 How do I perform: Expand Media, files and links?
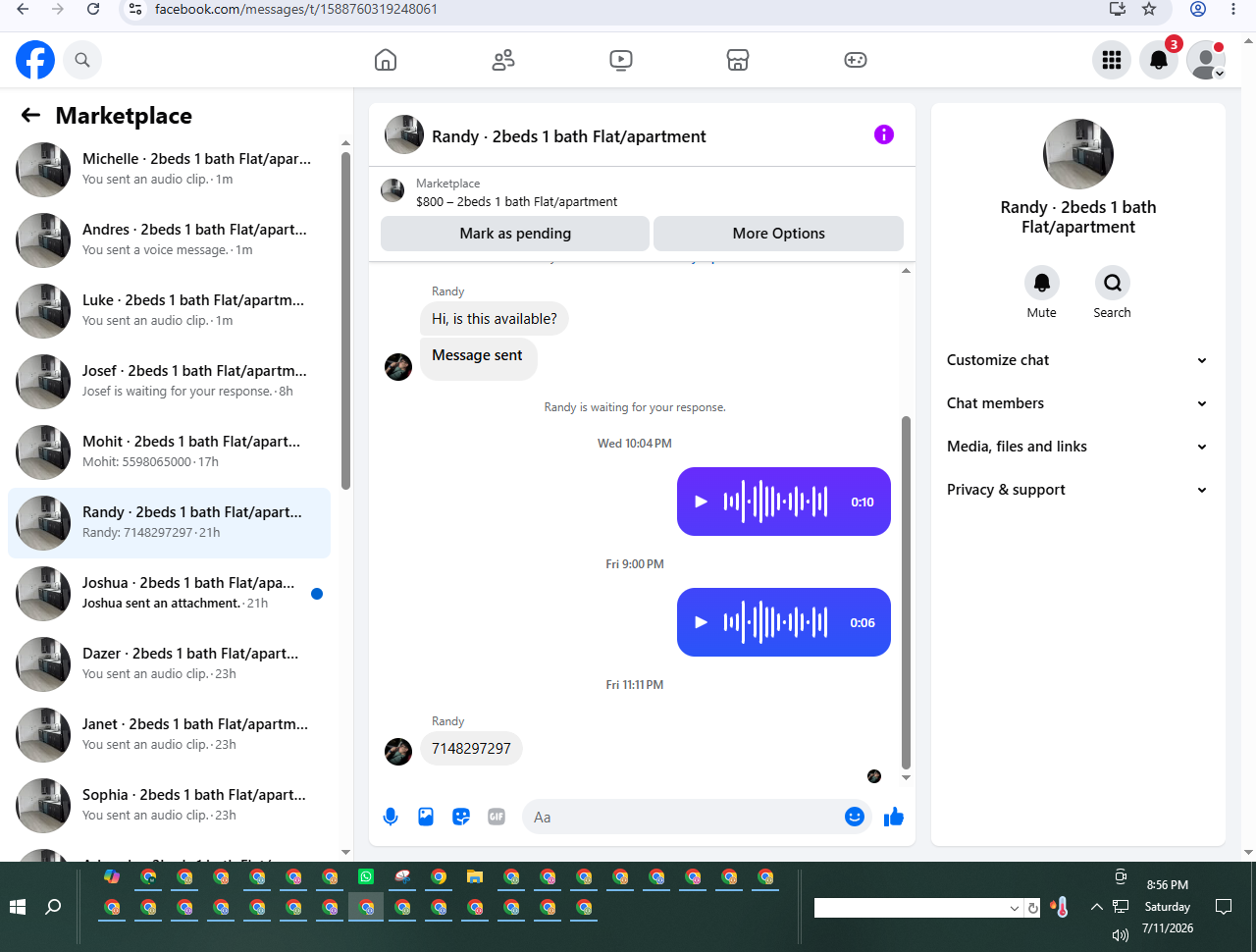point(1077,447)
